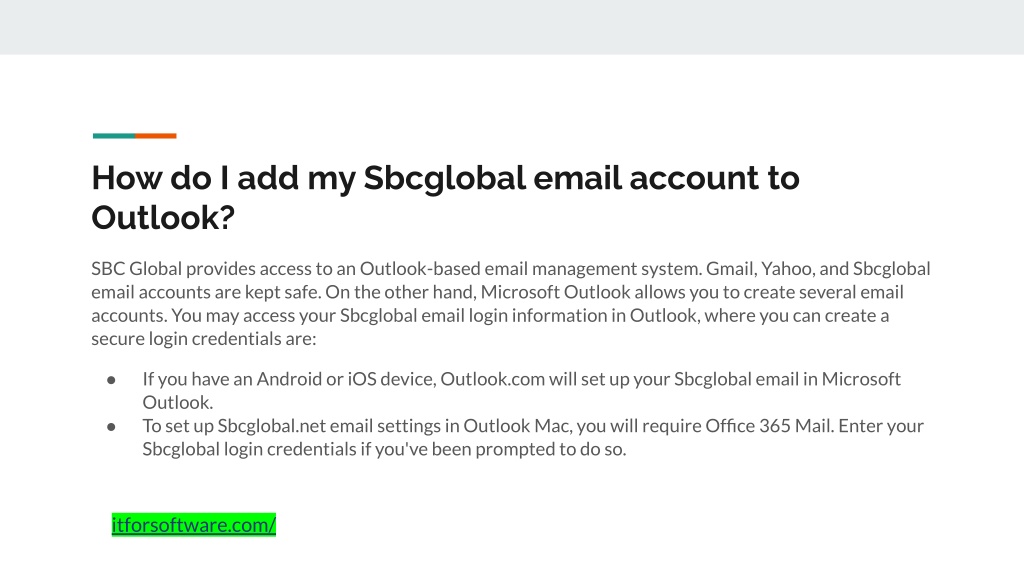Image resolution: width=1024 pixels, height=576 pixels.
Task: Click the gray banner at the slide top
Action: [x=512, y=27]
